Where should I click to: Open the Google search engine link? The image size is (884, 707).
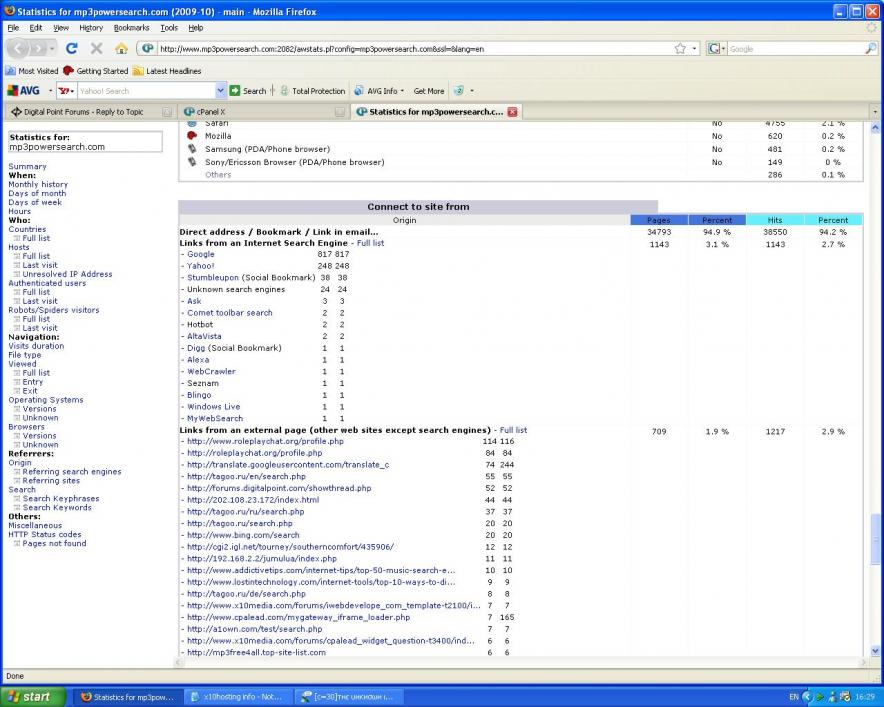point(200,254)
